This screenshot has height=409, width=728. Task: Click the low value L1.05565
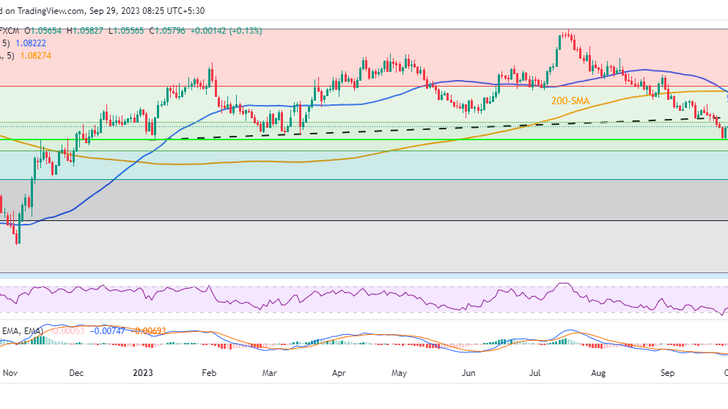pyautogui.click(x=126, y=31)
